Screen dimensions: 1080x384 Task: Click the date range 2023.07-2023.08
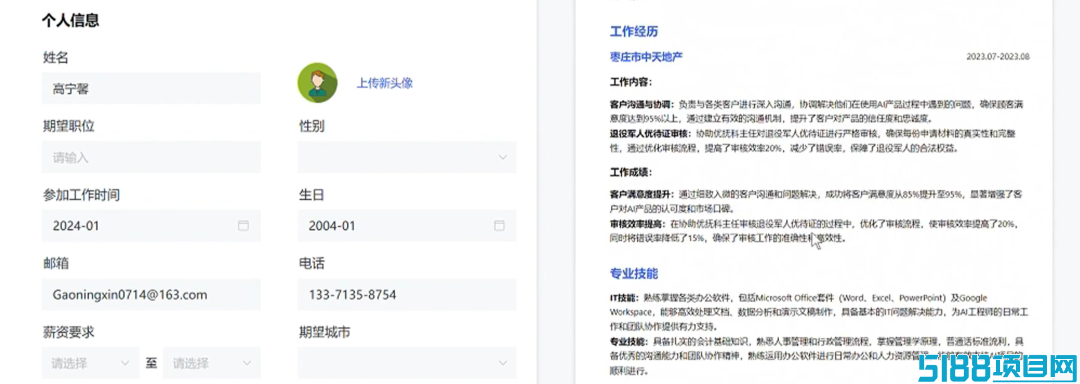[x=997, y=56]
